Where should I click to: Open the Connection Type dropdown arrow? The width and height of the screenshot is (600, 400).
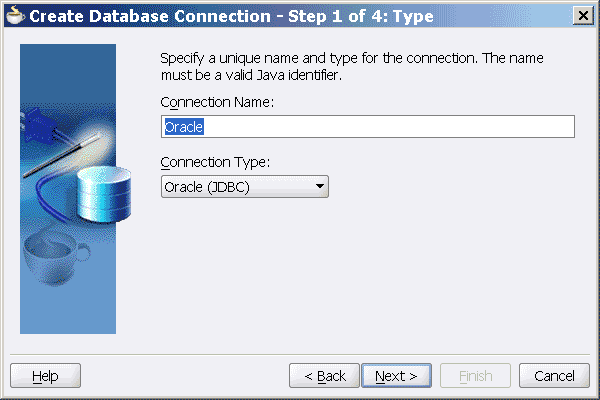point(319,186)
